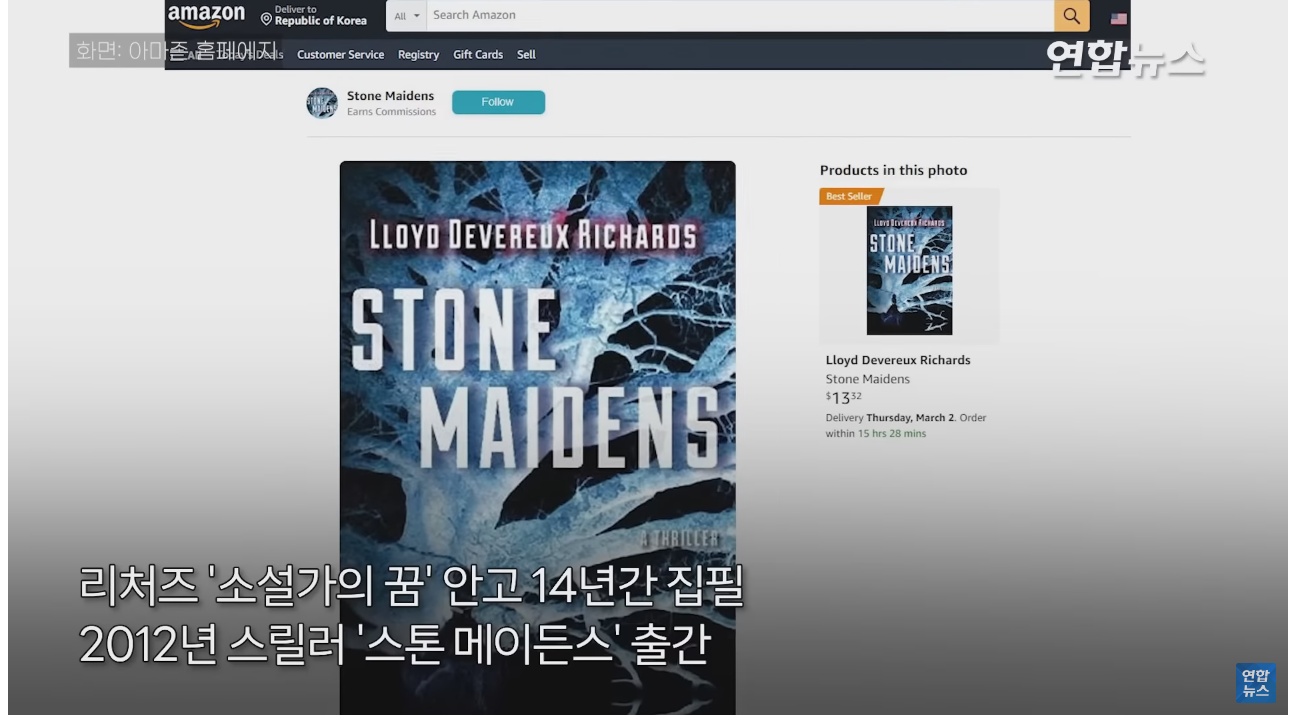The width and height of the screenshot is (1293, 720).
Task: Click the Sell navigation item
Action: point(528,54)
